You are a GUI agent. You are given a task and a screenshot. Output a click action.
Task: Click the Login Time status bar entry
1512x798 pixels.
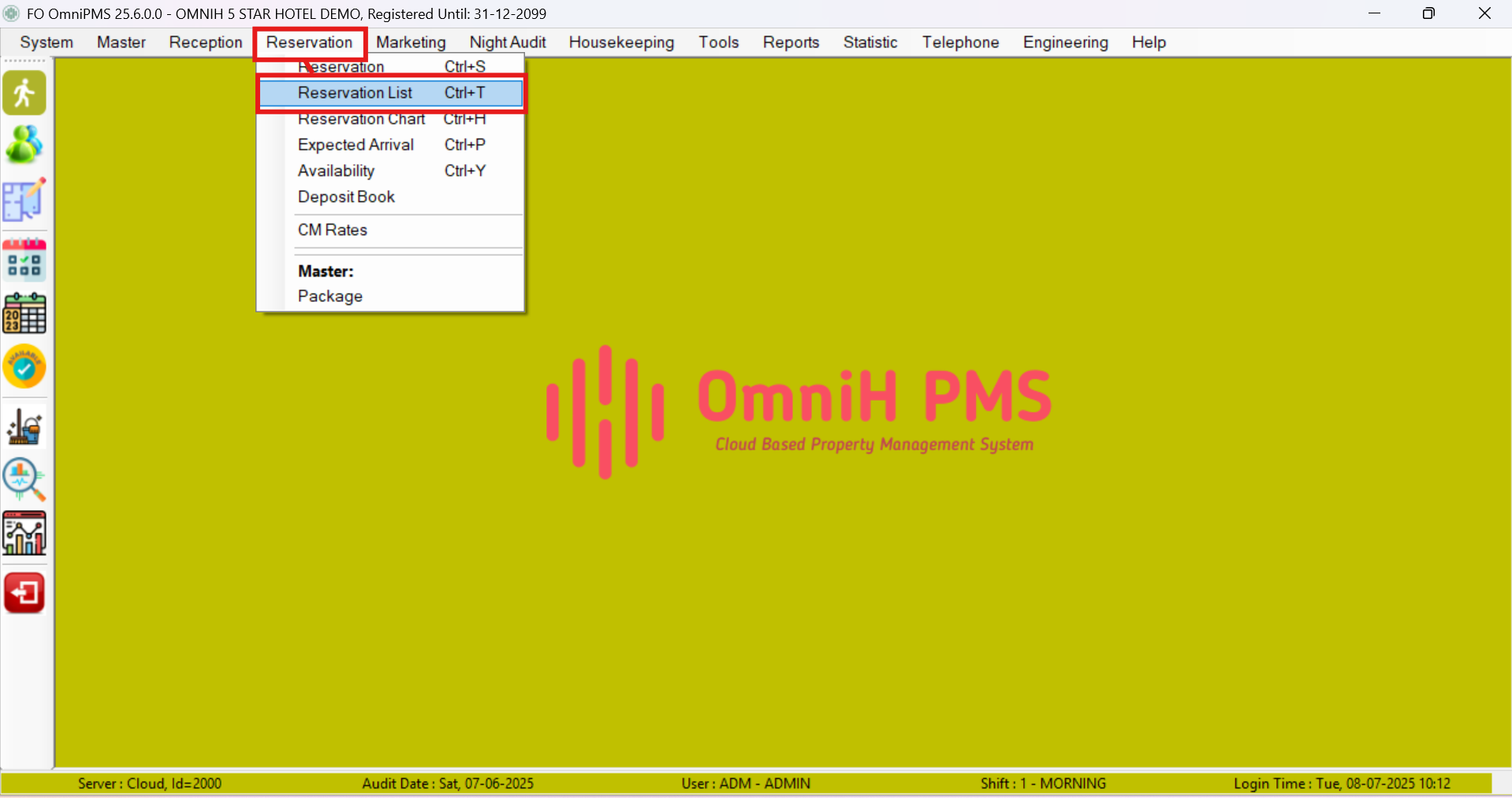coord(1342,784)
